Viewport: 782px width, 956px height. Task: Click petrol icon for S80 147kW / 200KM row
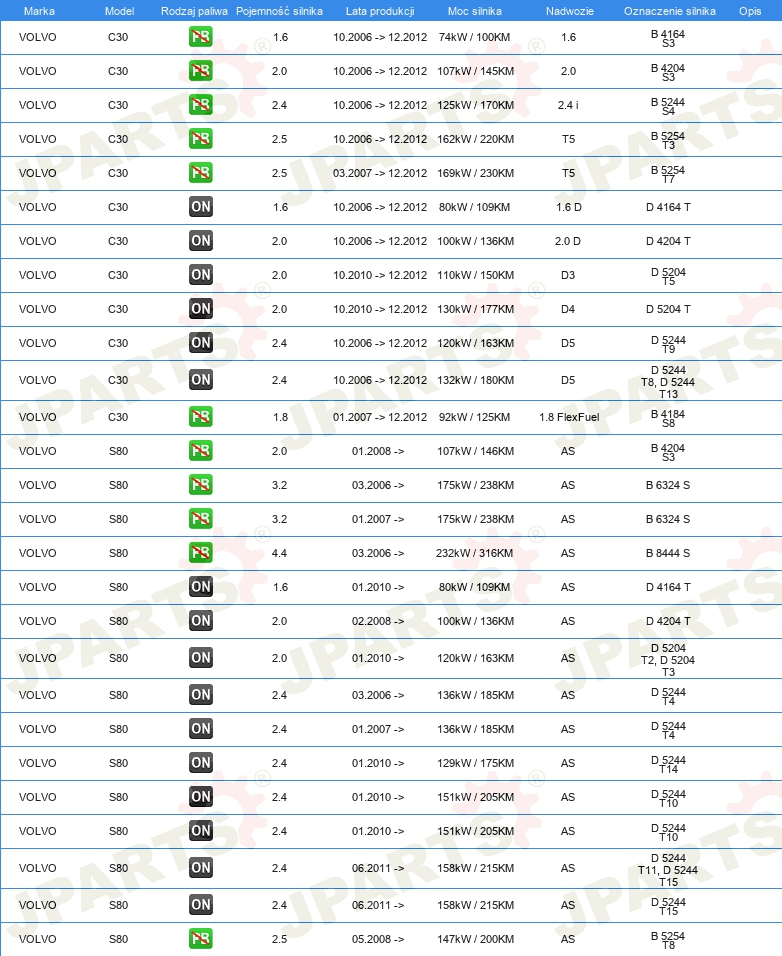point(201,939)
